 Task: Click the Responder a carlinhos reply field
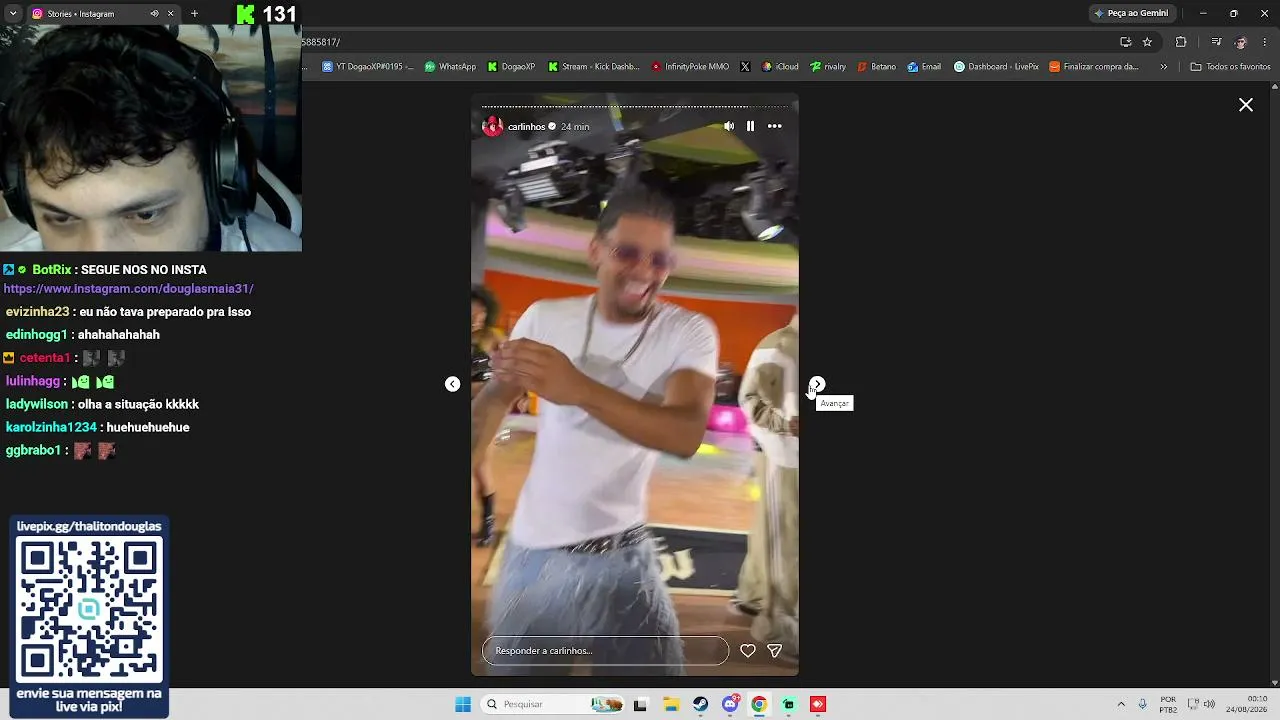click(x=606, y=650)
